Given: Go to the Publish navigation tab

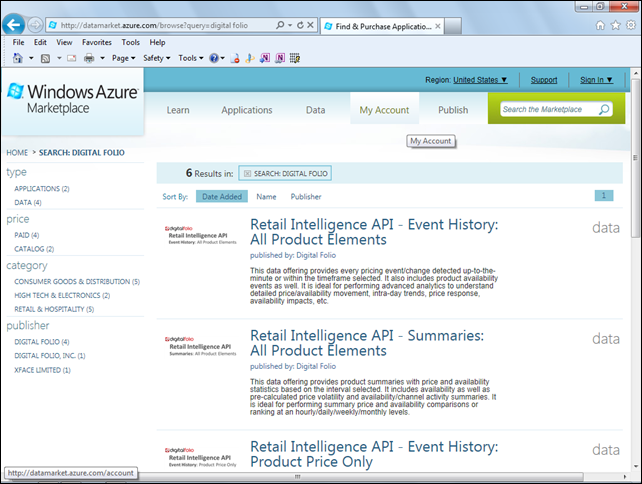Looking at the screenshot, I should pyautogui.click(x=453, y=110).
